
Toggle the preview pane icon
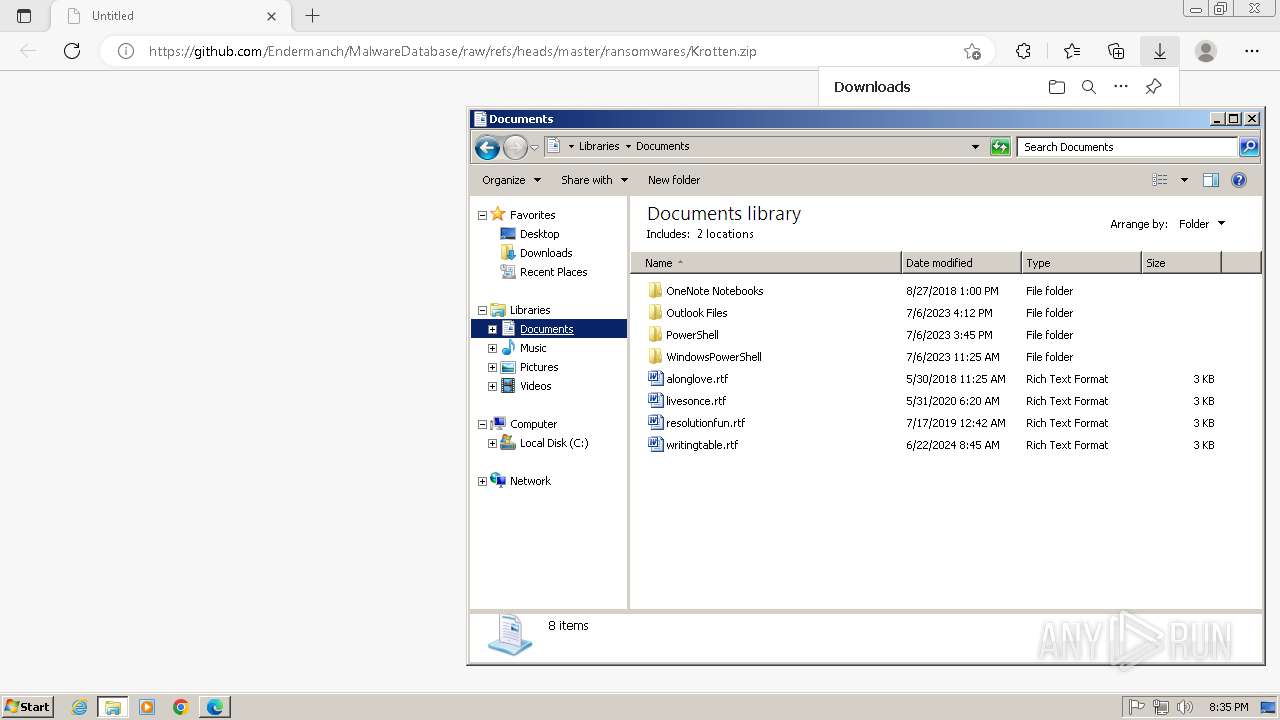click(x=1211, y=180)
